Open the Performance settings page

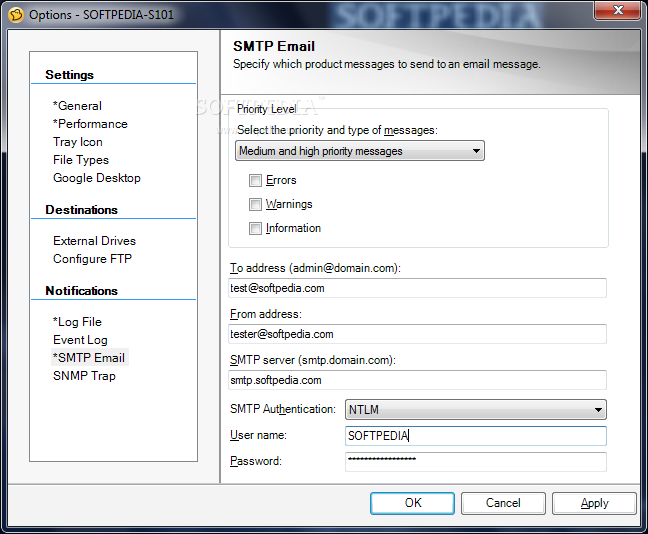point(90,124)
